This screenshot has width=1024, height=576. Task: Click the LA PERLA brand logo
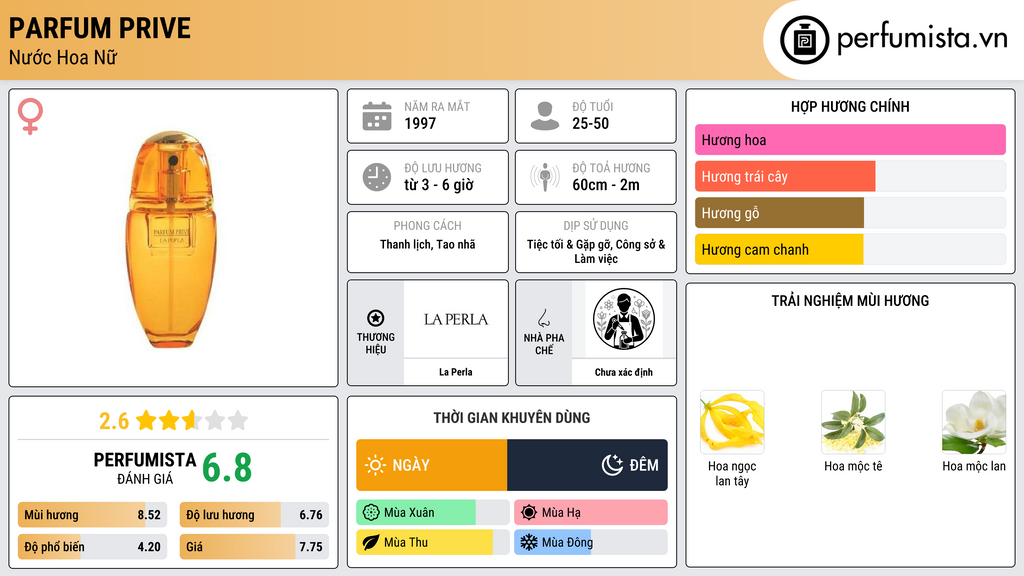pos(456,319)
